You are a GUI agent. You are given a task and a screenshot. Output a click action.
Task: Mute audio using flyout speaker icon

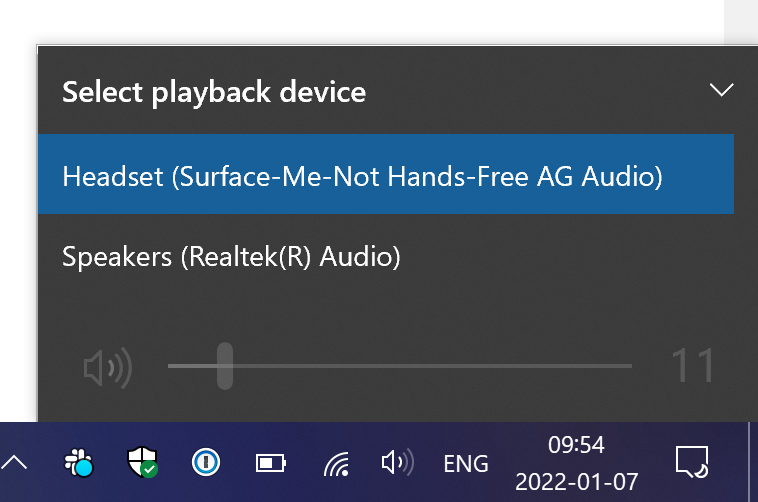pyautogui.click(x=107, y=367)
